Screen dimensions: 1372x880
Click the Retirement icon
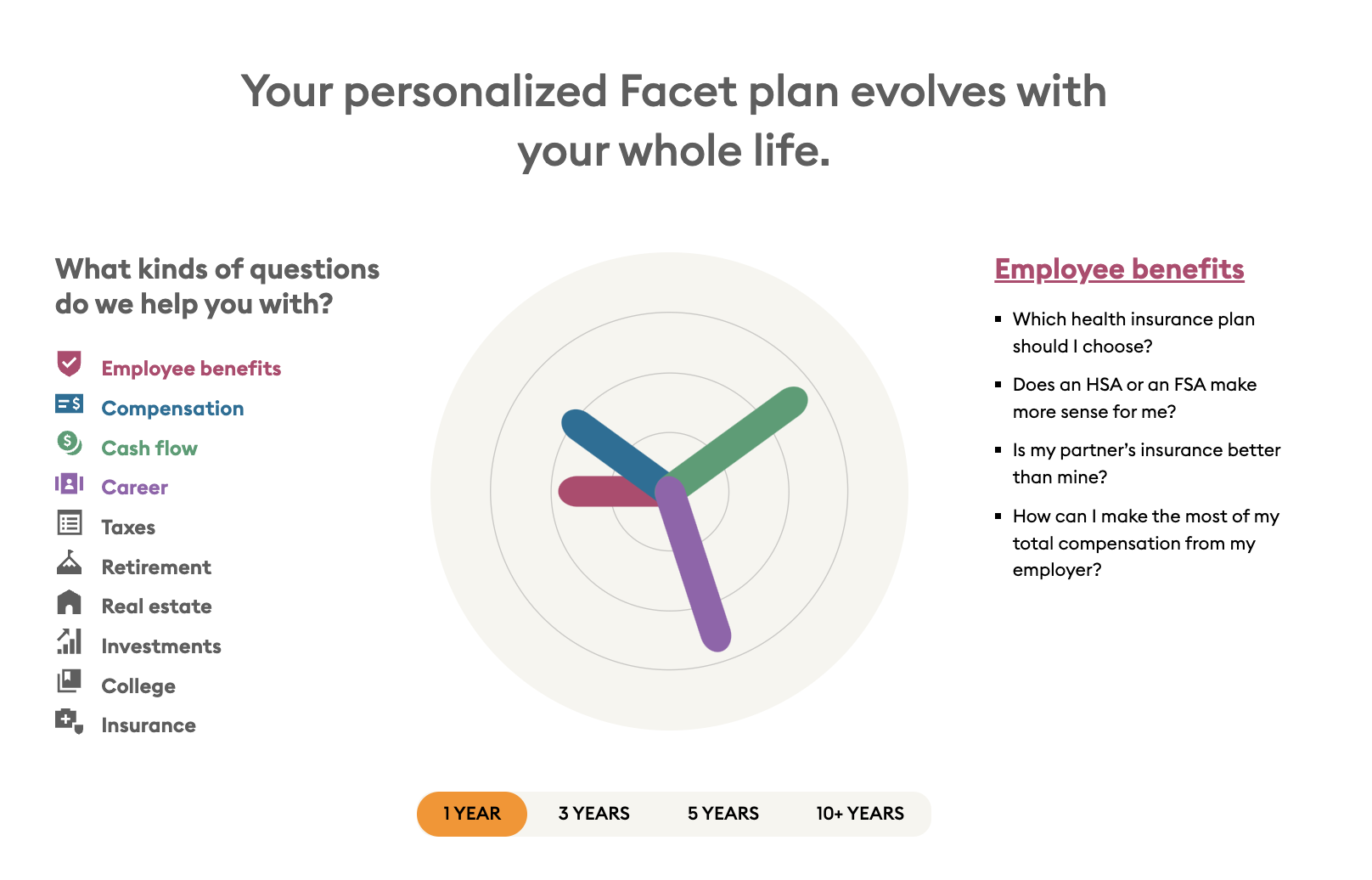[69, 562]
